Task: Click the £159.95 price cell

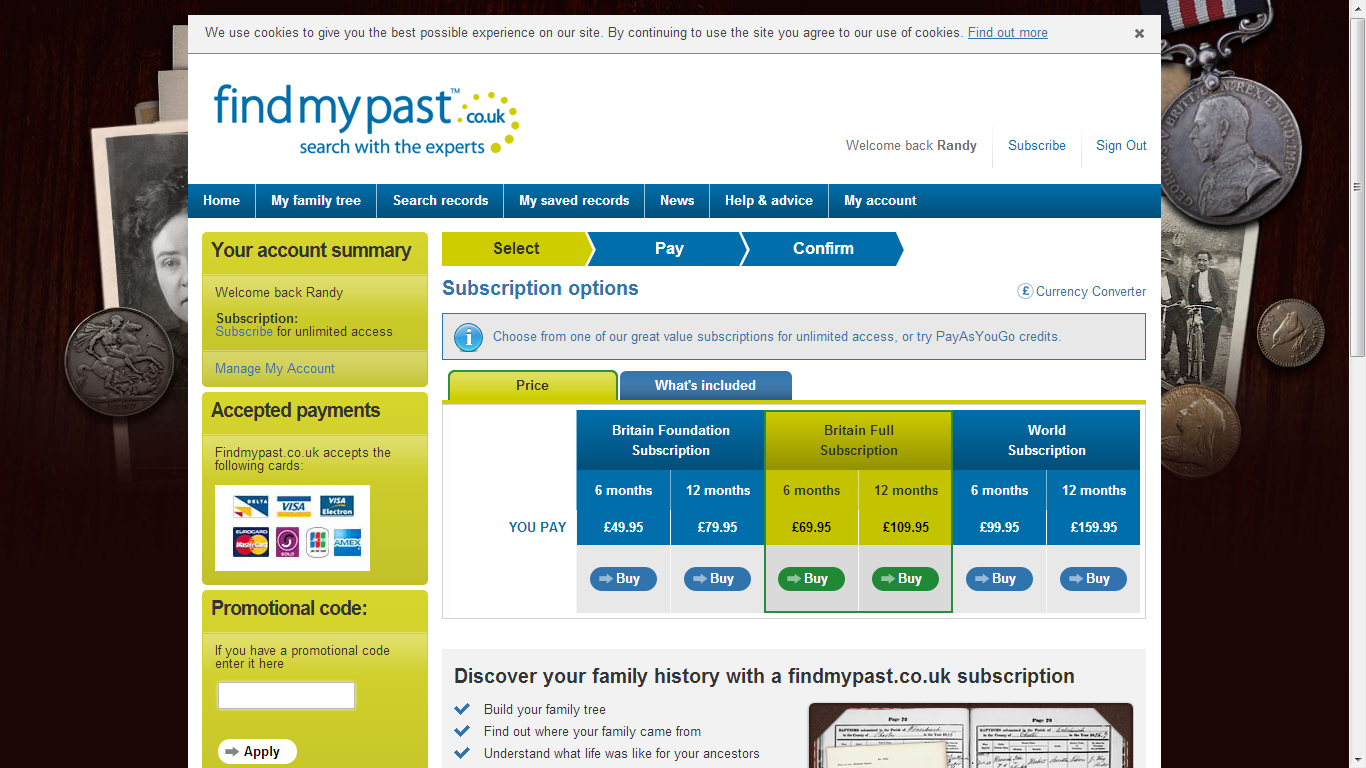Action: [1093, 527]
